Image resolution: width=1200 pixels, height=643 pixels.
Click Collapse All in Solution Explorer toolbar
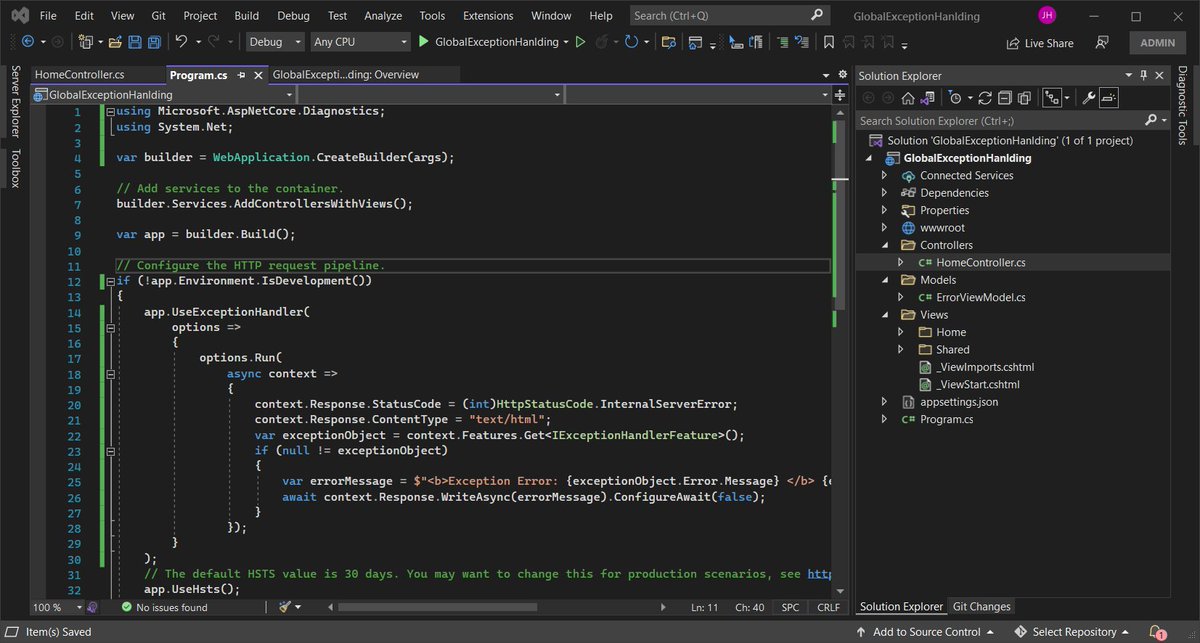coord(1003,98)
